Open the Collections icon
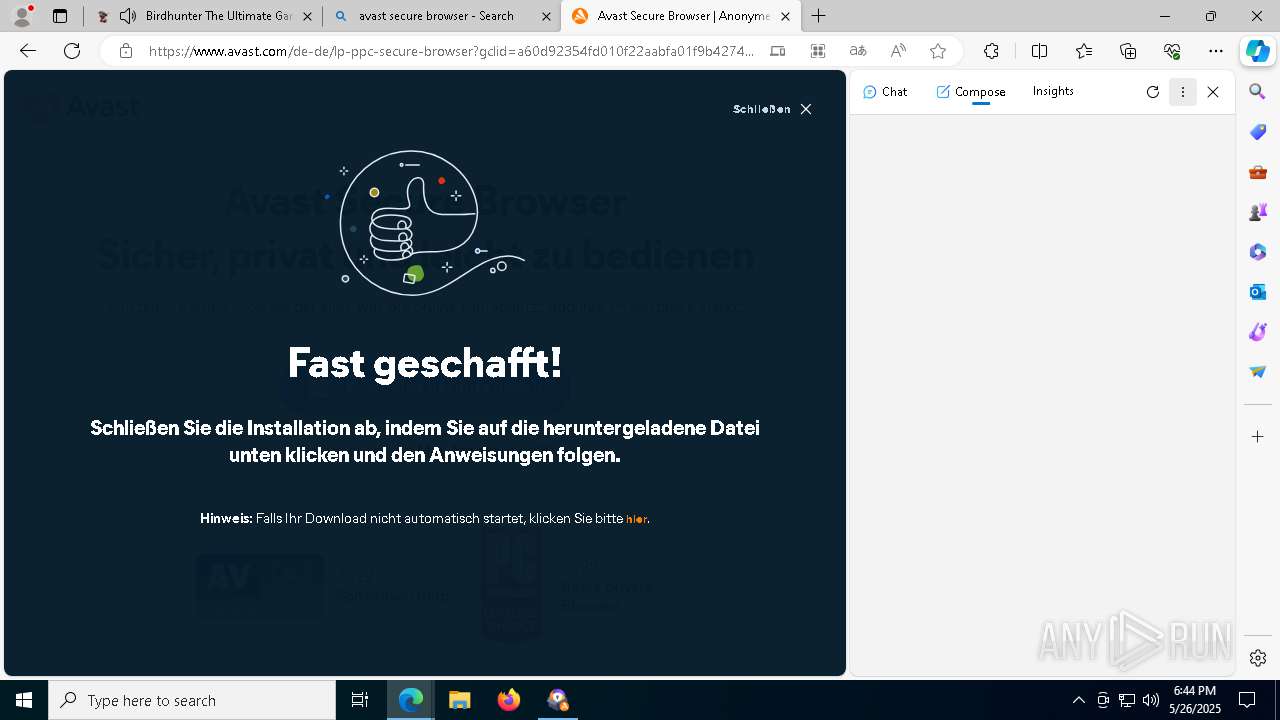 coord(1128,51)
